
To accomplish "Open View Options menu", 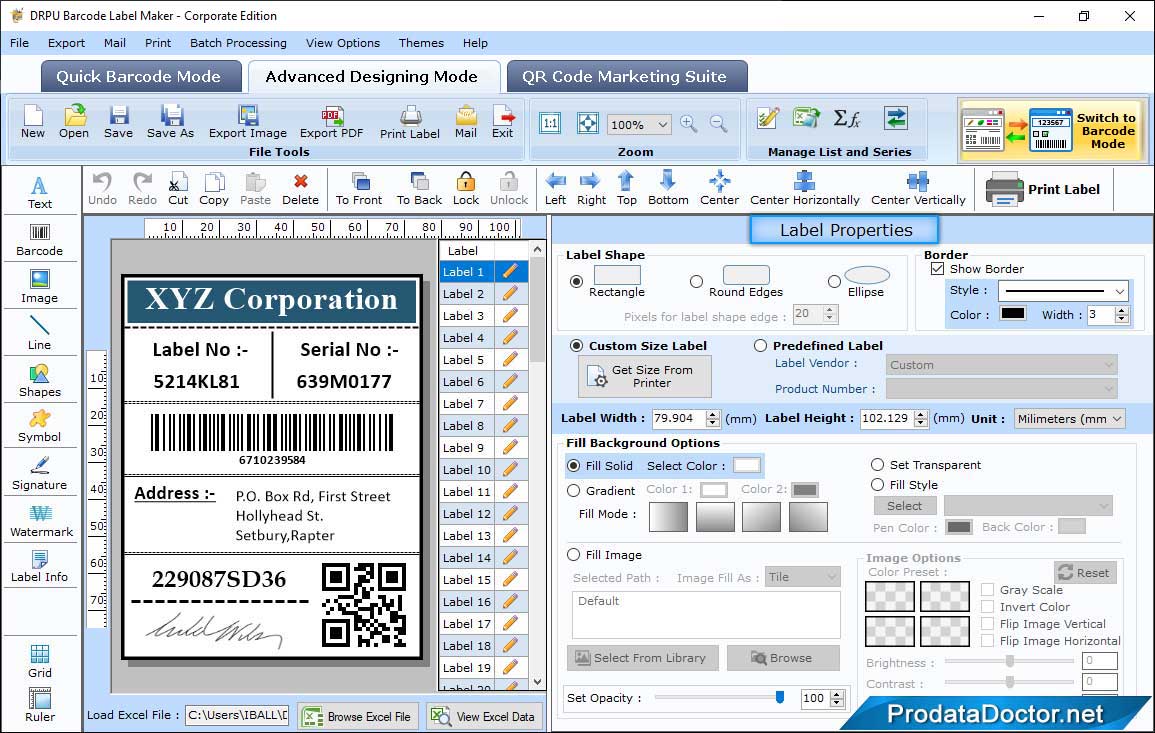I will 343,43.
